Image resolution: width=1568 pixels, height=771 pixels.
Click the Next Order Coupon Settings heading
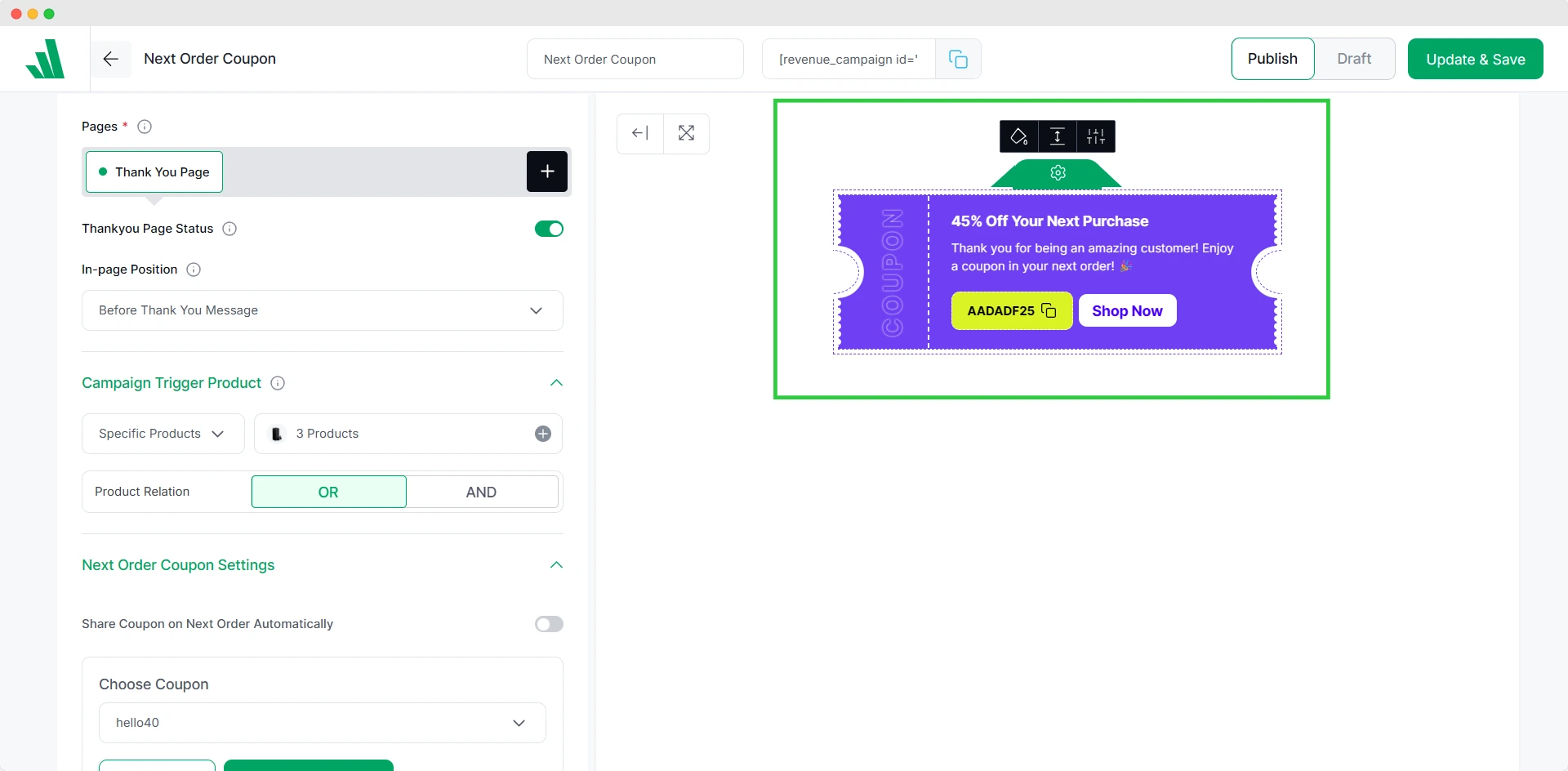[x=178, y=565]
